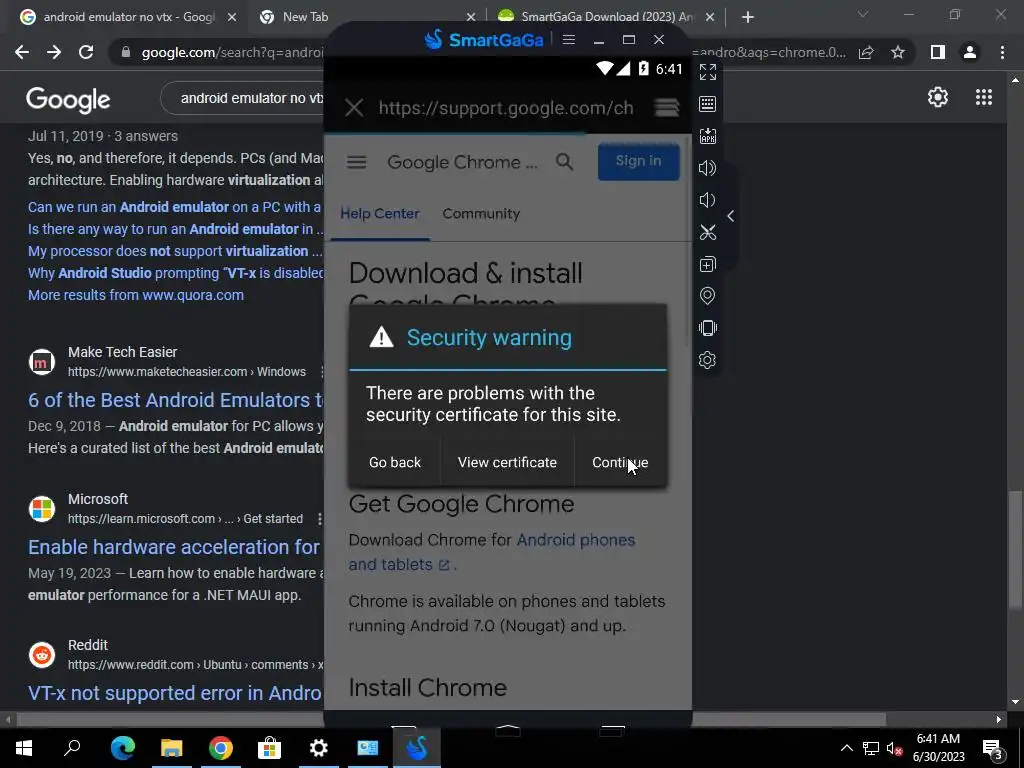Open a new Chrome tab with plus
This screenshot has height=768, width=1024.
click(748, 17)
